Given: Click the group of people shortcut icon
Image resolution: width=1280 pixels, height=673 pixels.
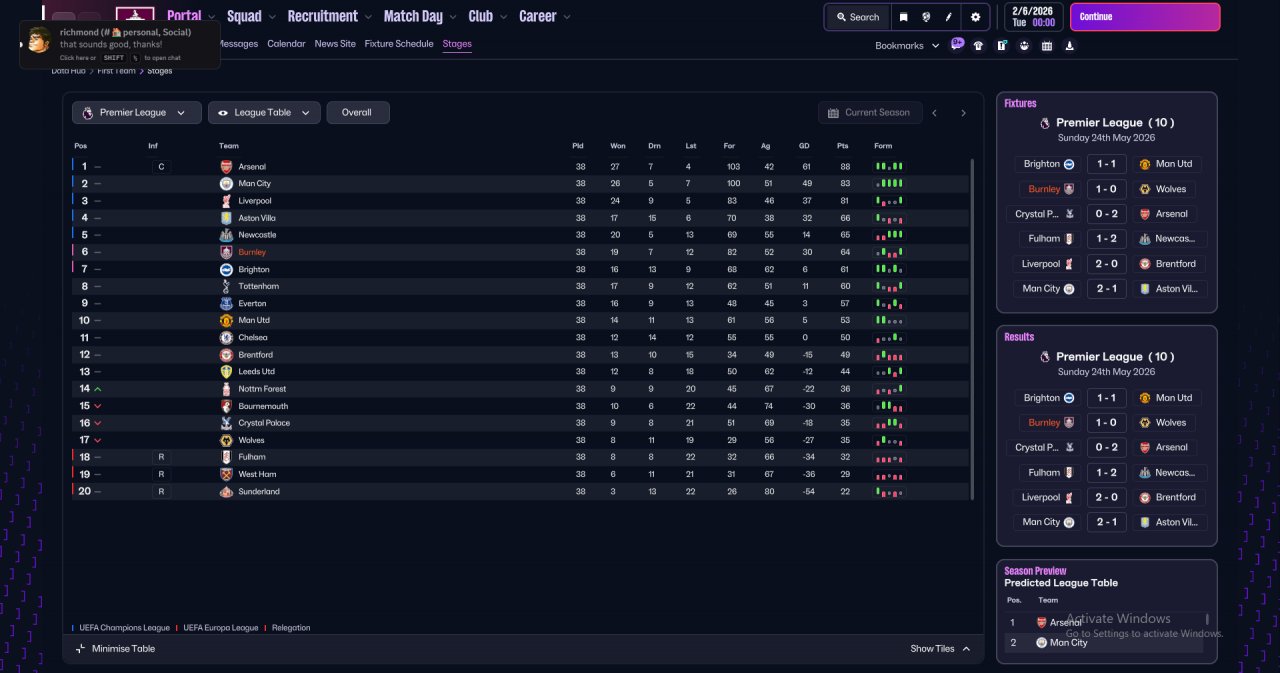Looking at the screenshot, I should tap(1024, 45).
